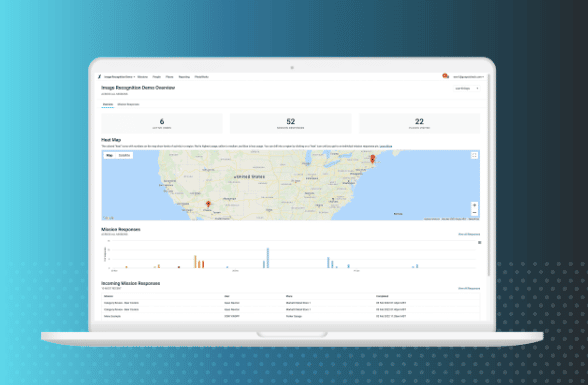Click the map pin in the southwest near Phoenix
Screen dimensions: 588x385
tap(208, 204)
